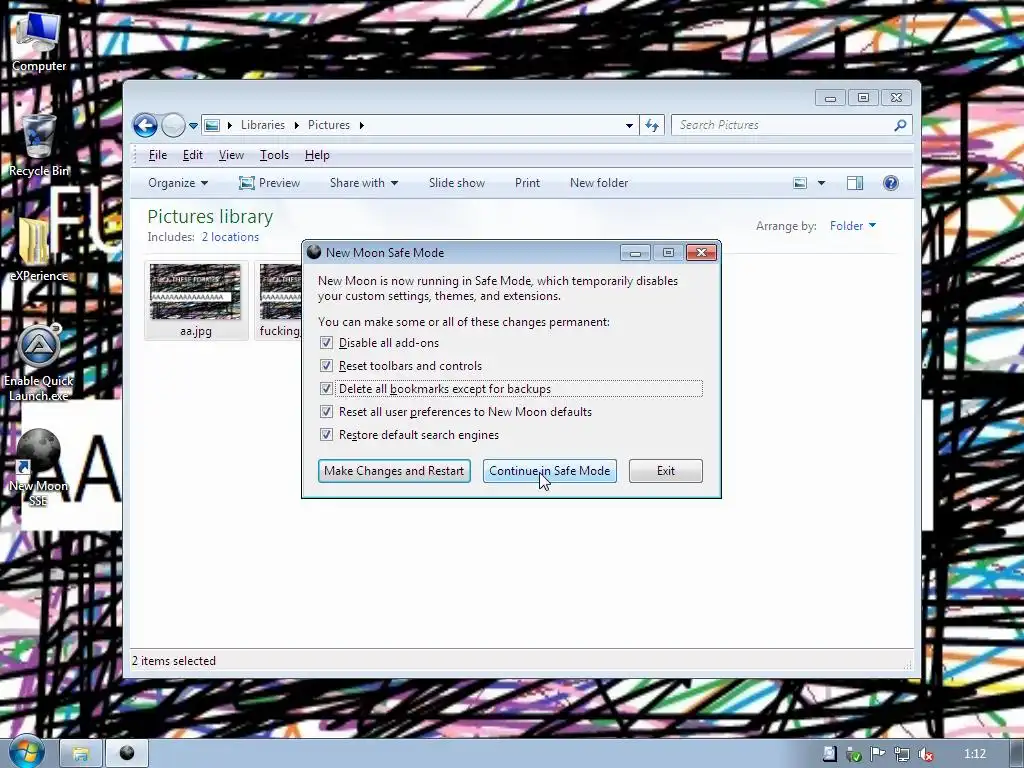The image size is (1024, 768).
Task: Click Print in Explorer toolbar
Action: [x=527, y=183]
